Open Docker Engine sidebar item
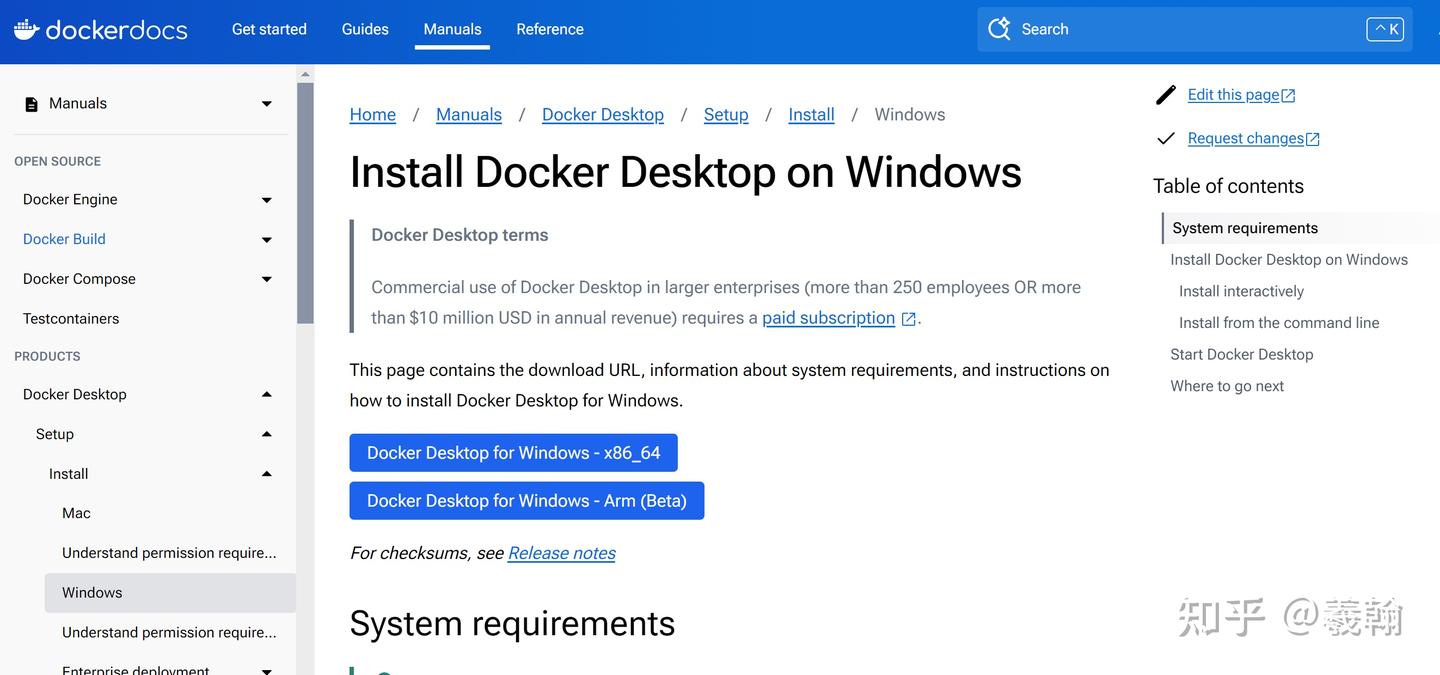This screenshot has width=1440, height=675. (x=70, y=200)
